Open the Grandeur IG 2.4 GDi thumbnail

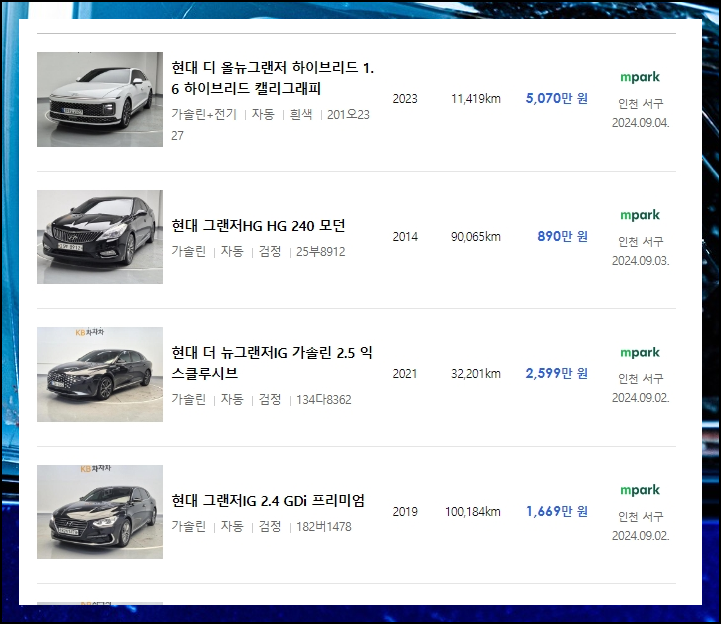pos(100,512)
